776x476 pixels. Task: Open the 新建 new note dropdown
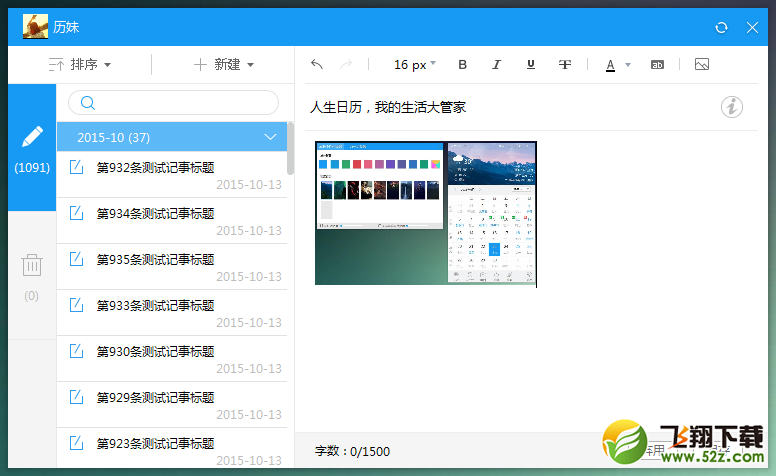click(224, 64)
